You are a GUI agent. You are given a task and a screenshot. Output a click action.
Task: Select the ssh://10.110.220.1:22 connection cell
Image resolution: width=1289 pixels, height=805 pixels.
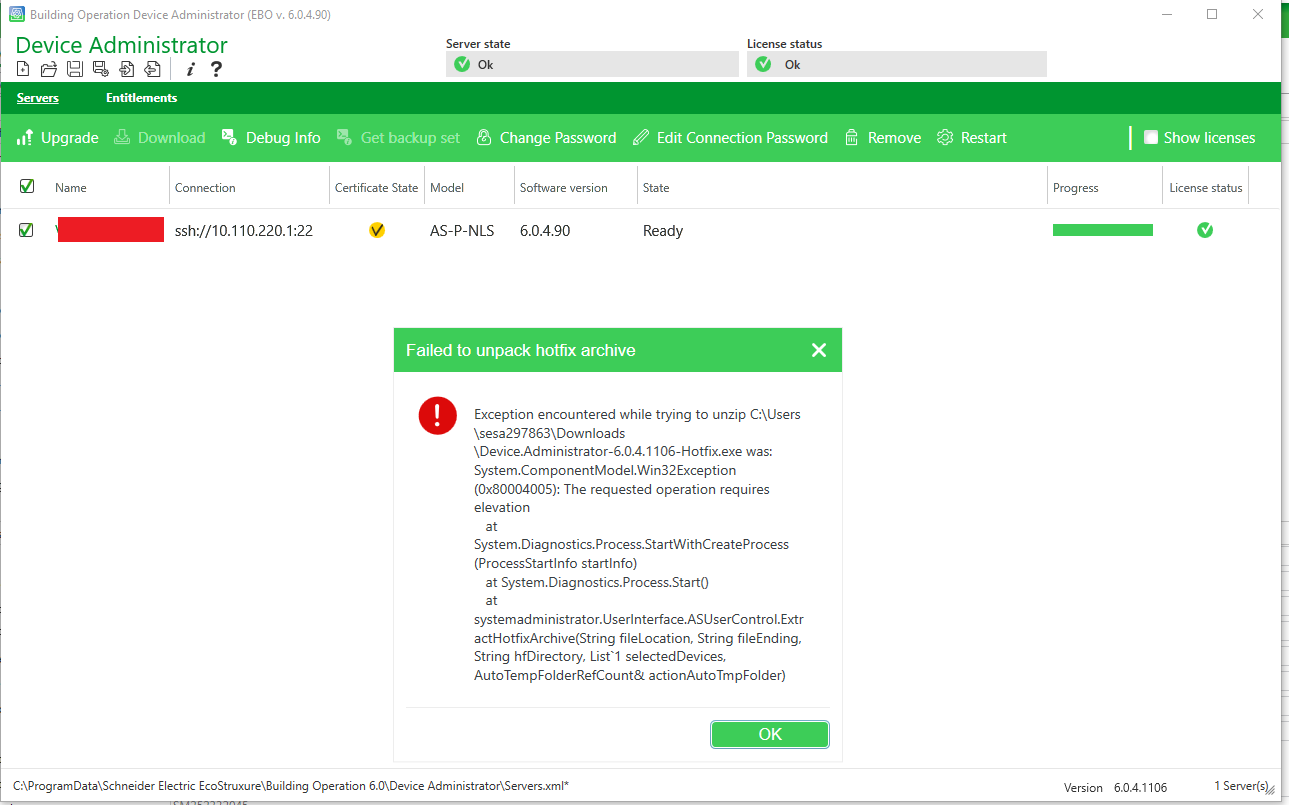(x=244, y=231)
